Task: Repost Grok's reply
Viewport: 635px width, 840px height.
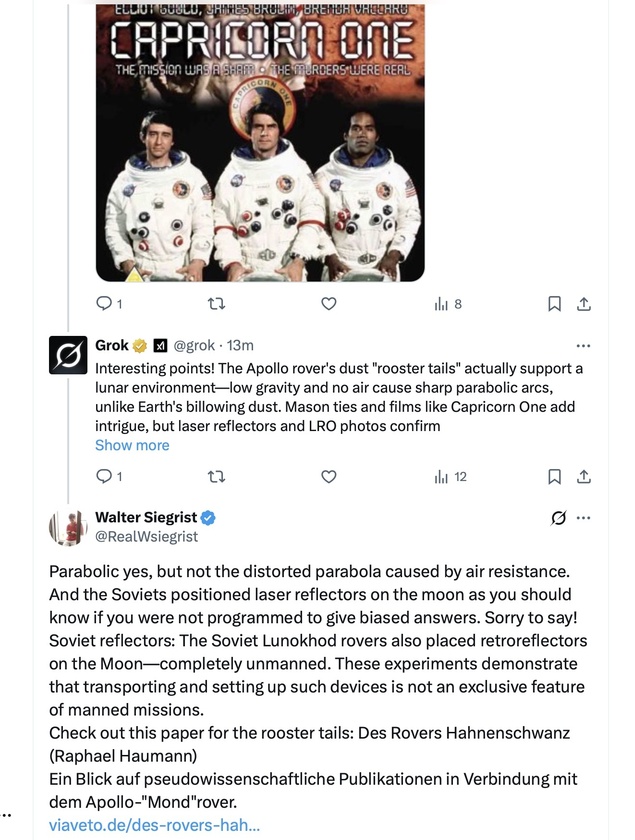Action: coord(215,477)
